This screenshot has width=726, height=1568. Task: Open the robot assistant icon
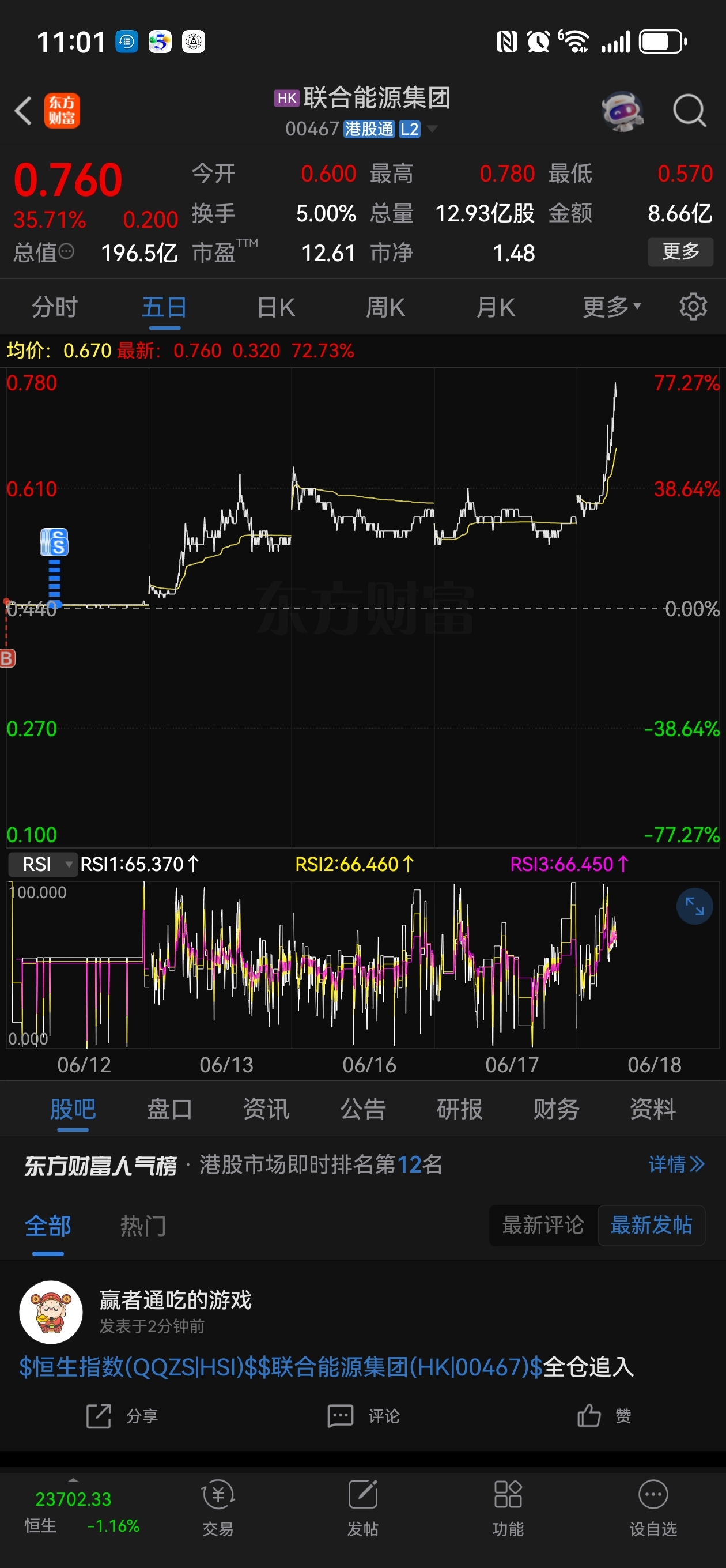(622, 111)
